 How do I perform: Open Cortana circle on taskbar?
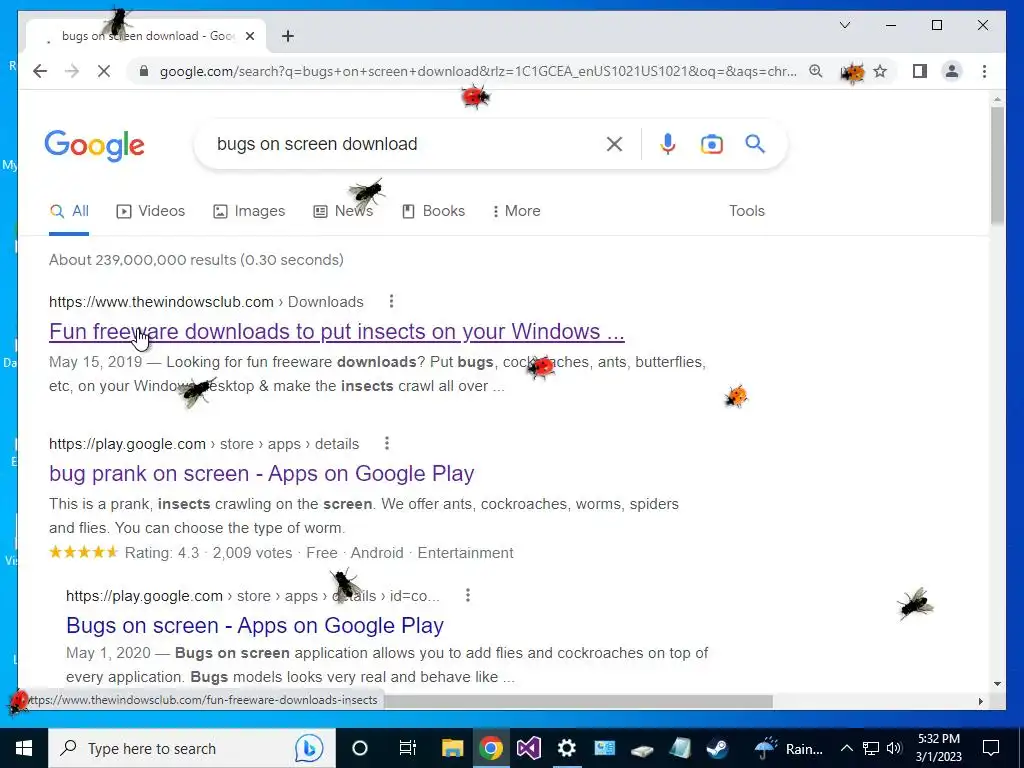(x=360, y=748)
